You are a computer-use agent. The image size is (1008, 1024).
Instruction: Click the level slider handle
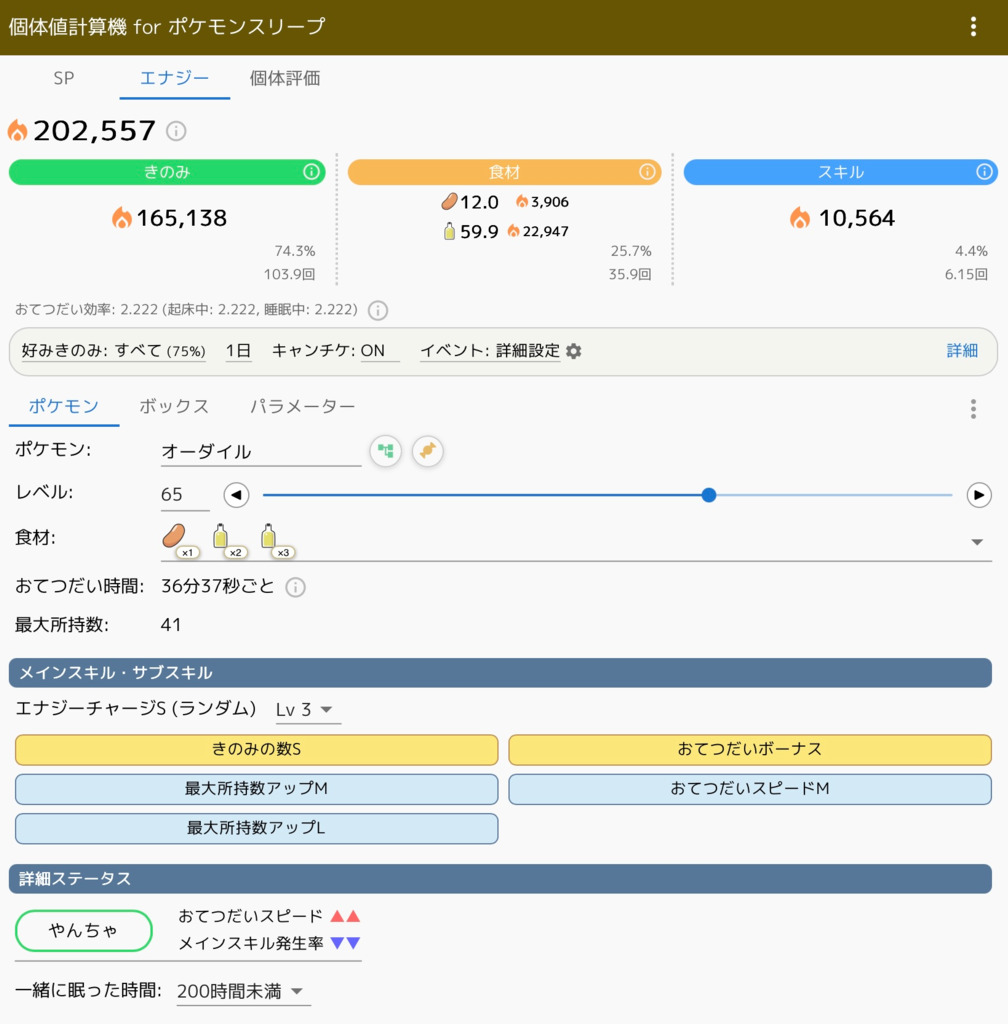[x=709, y=495]
